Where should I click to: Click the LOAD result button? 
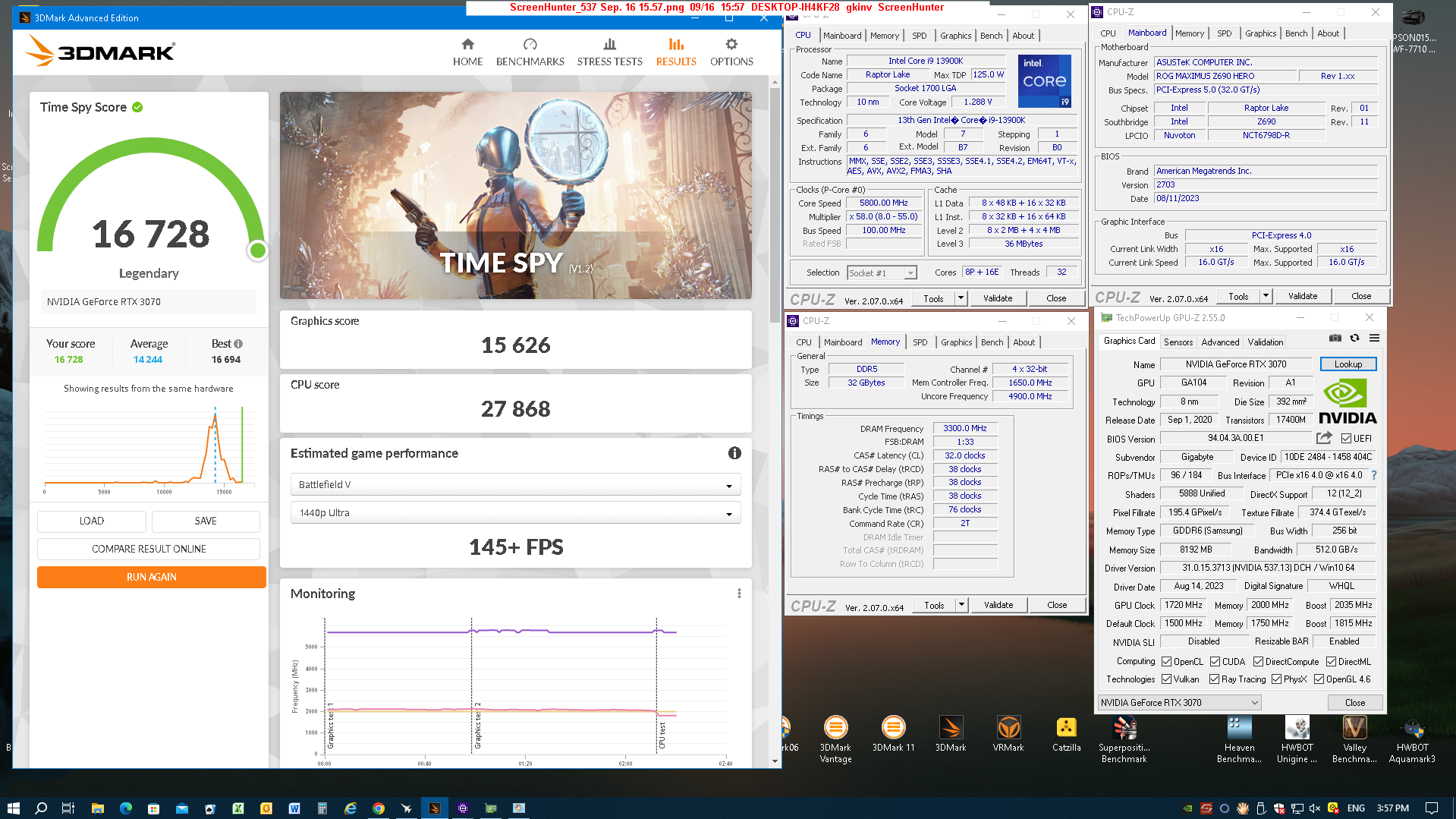(x=92, y=521)
